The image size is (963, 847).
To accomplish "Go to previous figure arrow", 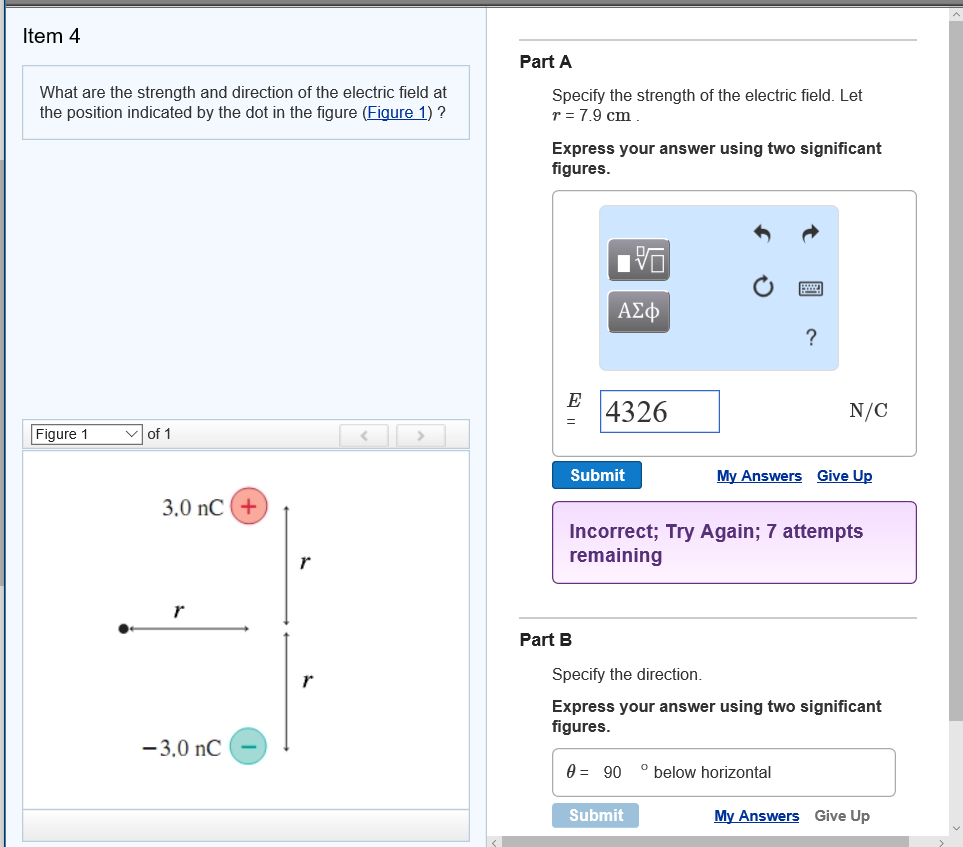I will (365, 435).
